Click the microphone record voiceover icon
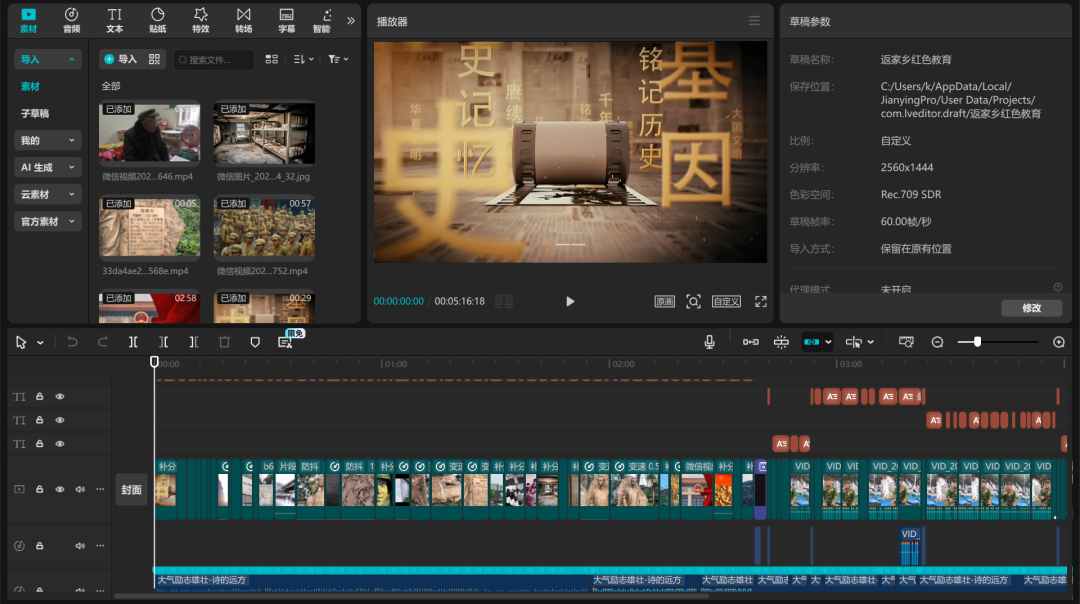 [x=709, y=342]
